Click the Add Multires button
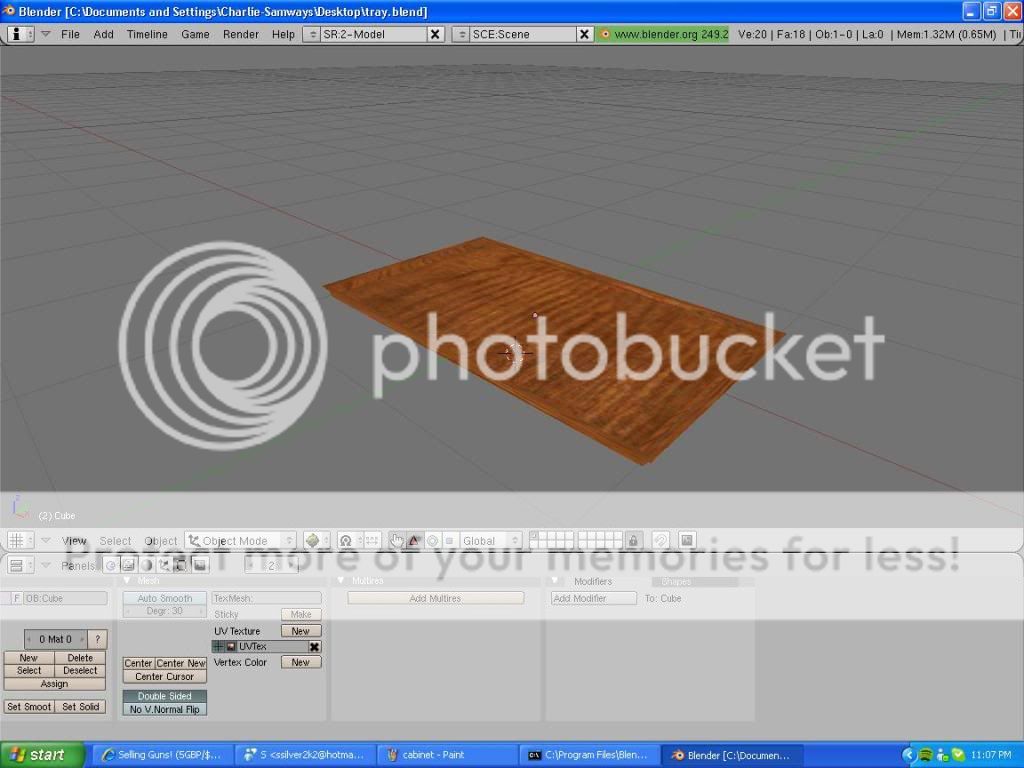The image size is (1024, 768). point(436,598)
